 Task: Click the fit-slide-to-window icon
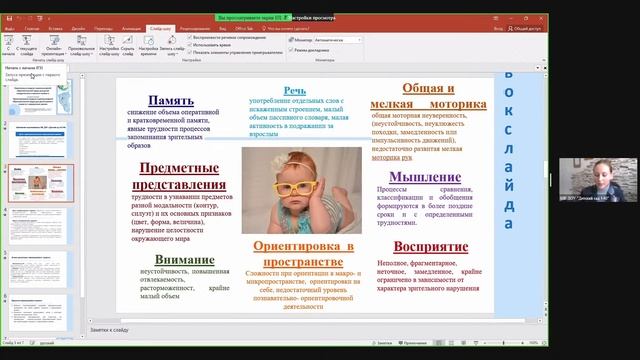coord(544,343)
